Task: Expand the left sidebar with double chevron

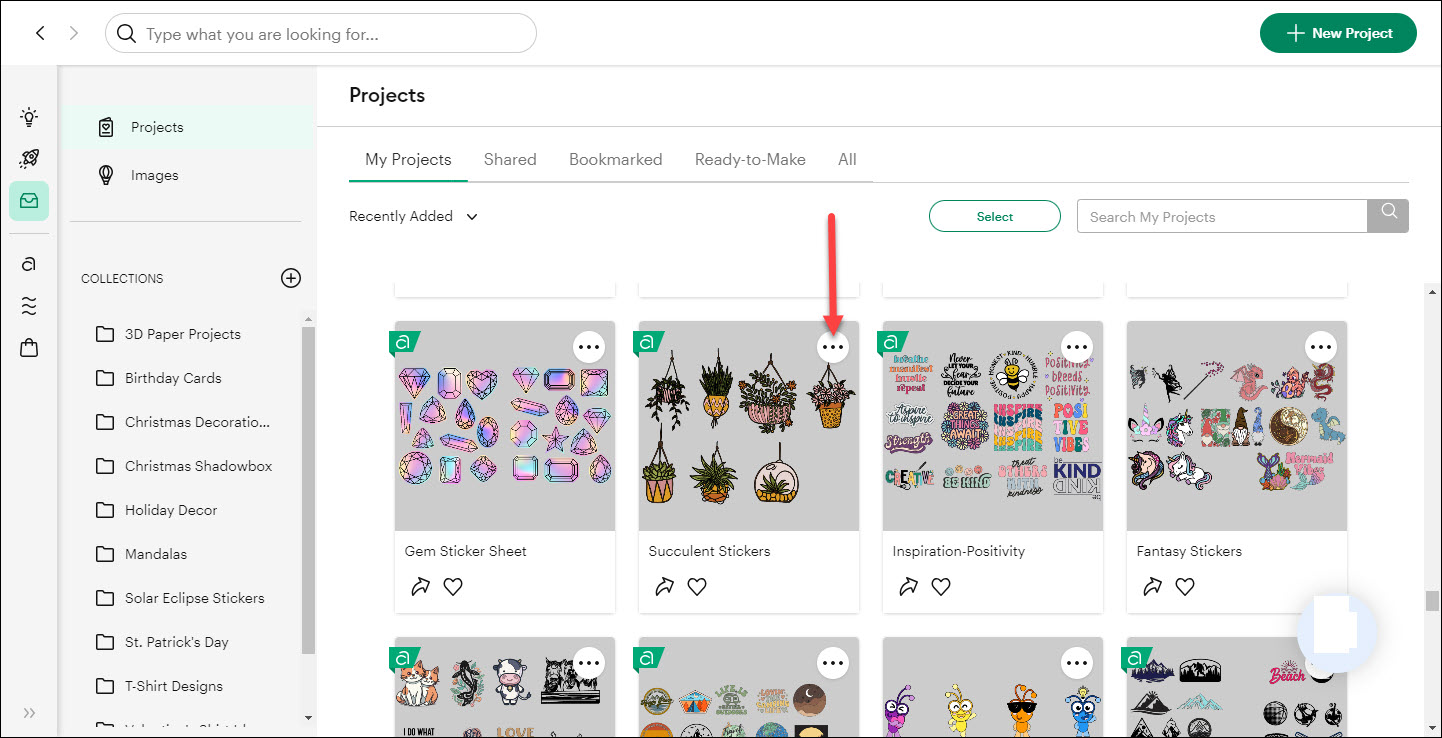Action: click(29, 713)
